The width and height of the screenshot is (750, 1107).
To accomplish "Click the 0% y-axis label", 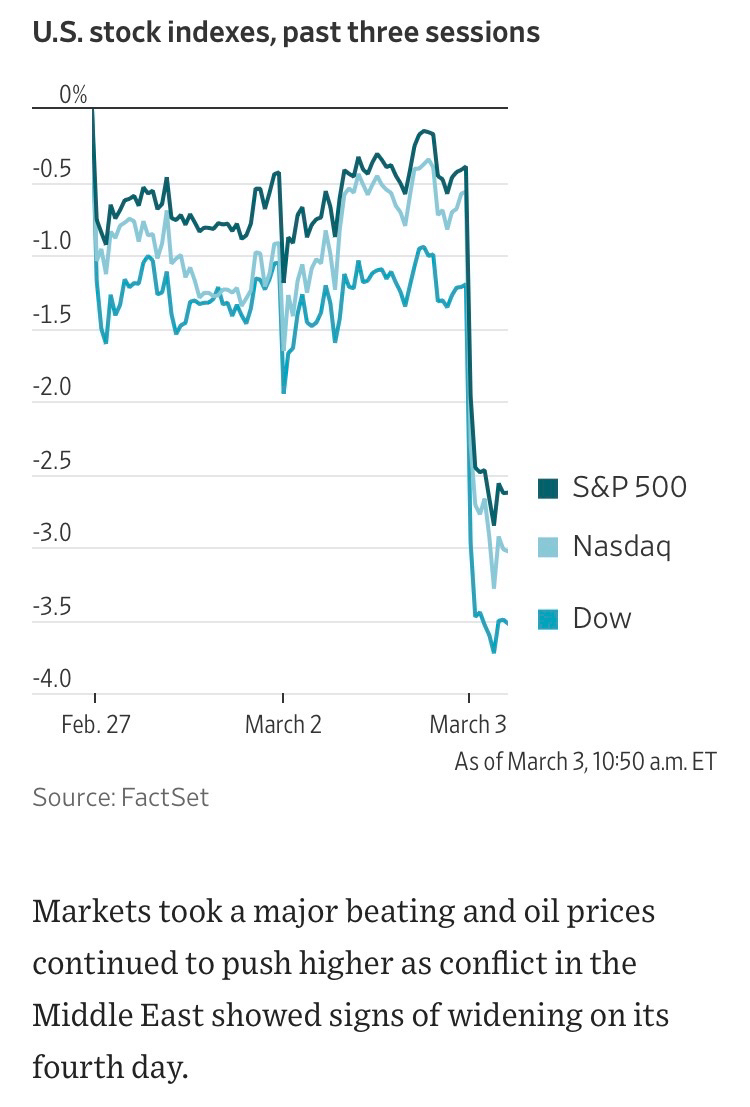I will [73, 96].
